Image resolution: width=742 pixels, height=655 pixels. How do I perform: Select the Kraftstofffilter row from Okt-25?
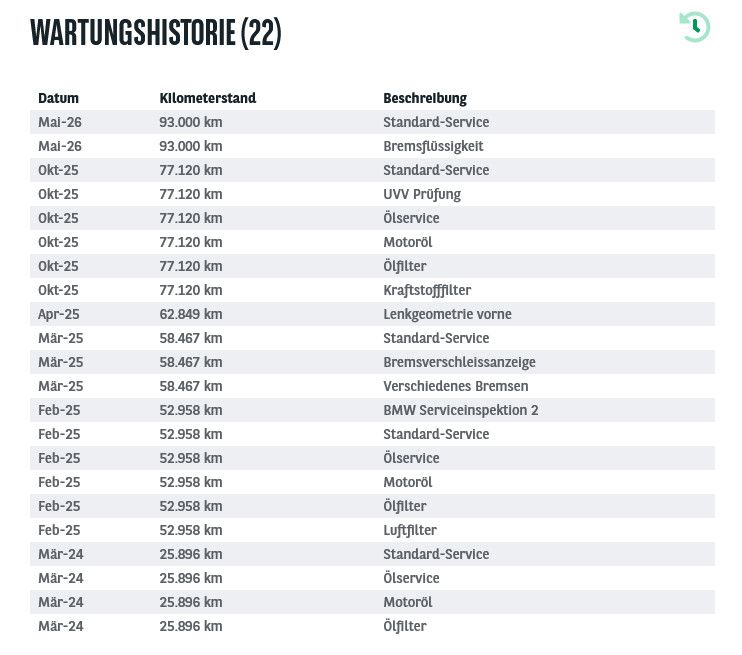[372, 290]
